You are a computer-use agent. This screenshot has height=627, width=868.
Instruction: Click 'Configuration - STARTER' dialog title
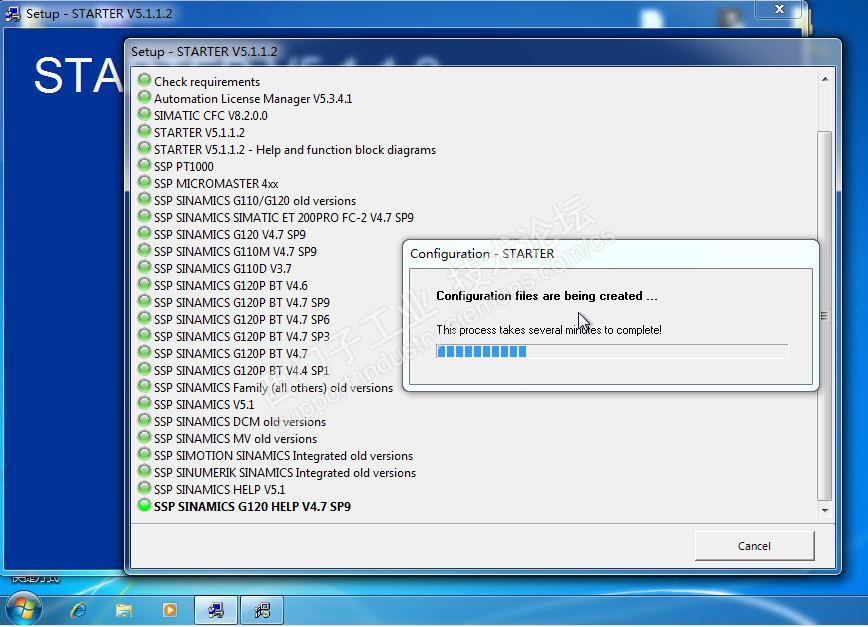(x=482, y=253)
